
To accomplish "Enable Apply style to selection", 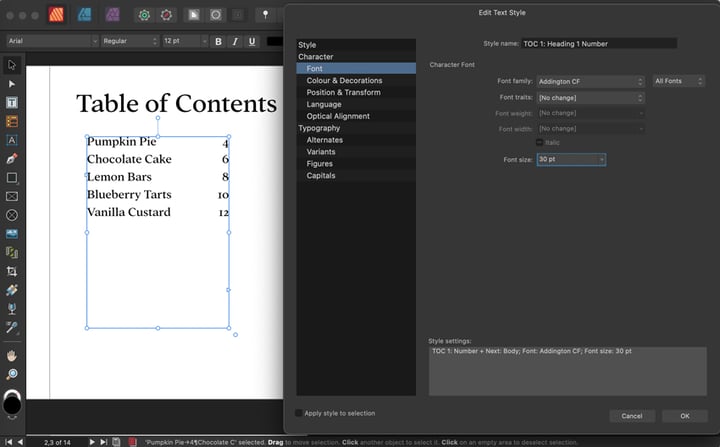I will click(x=299, y=413).
